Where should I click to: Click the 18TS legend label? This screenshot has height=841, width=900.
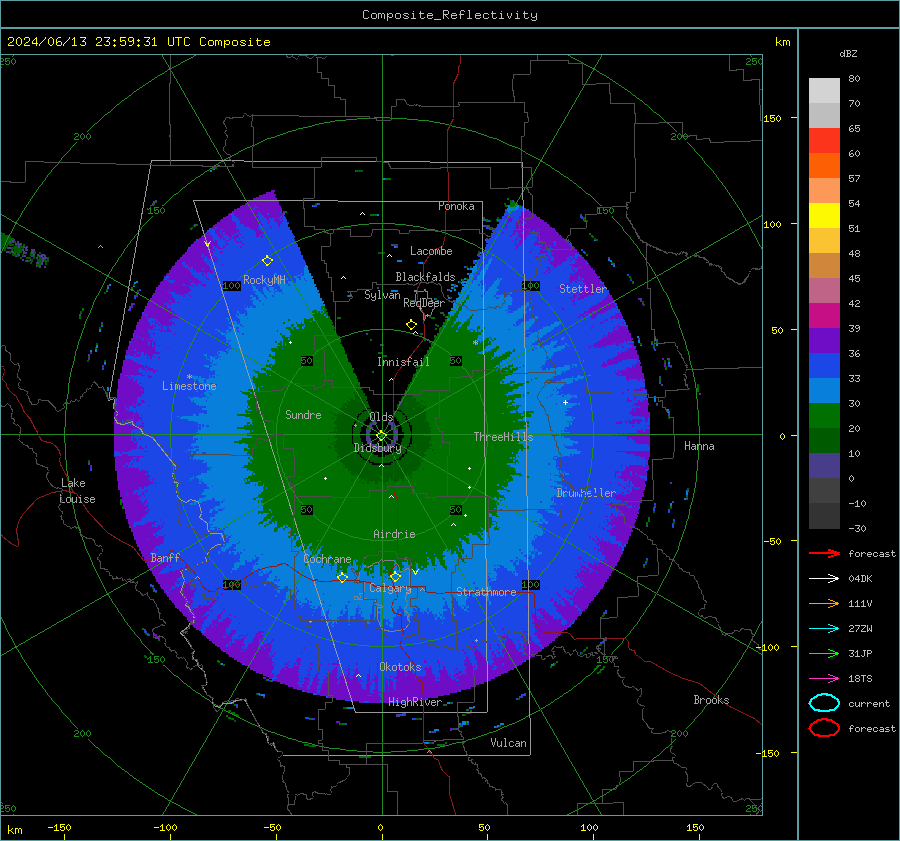click(x=860, y=679)
